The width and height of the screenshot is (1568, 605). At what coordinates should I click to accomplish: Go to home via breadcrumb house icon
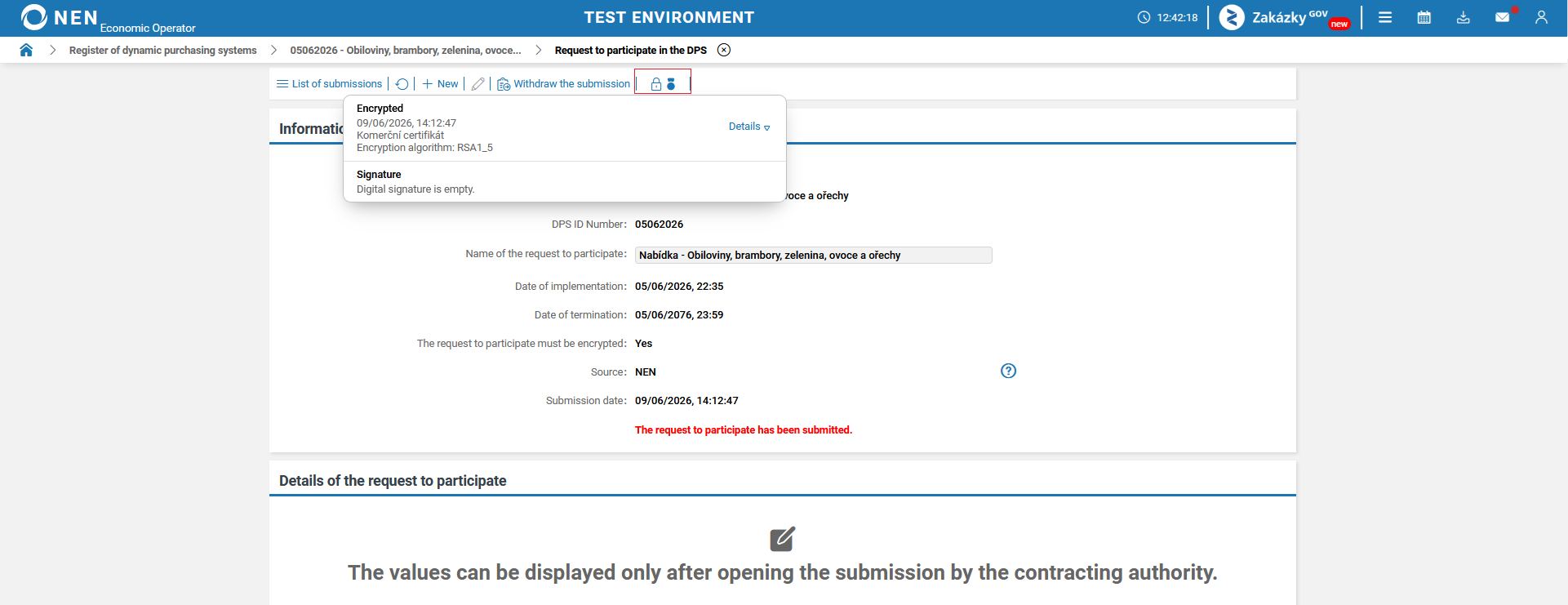pyautogui.click(x=26, y=50)
